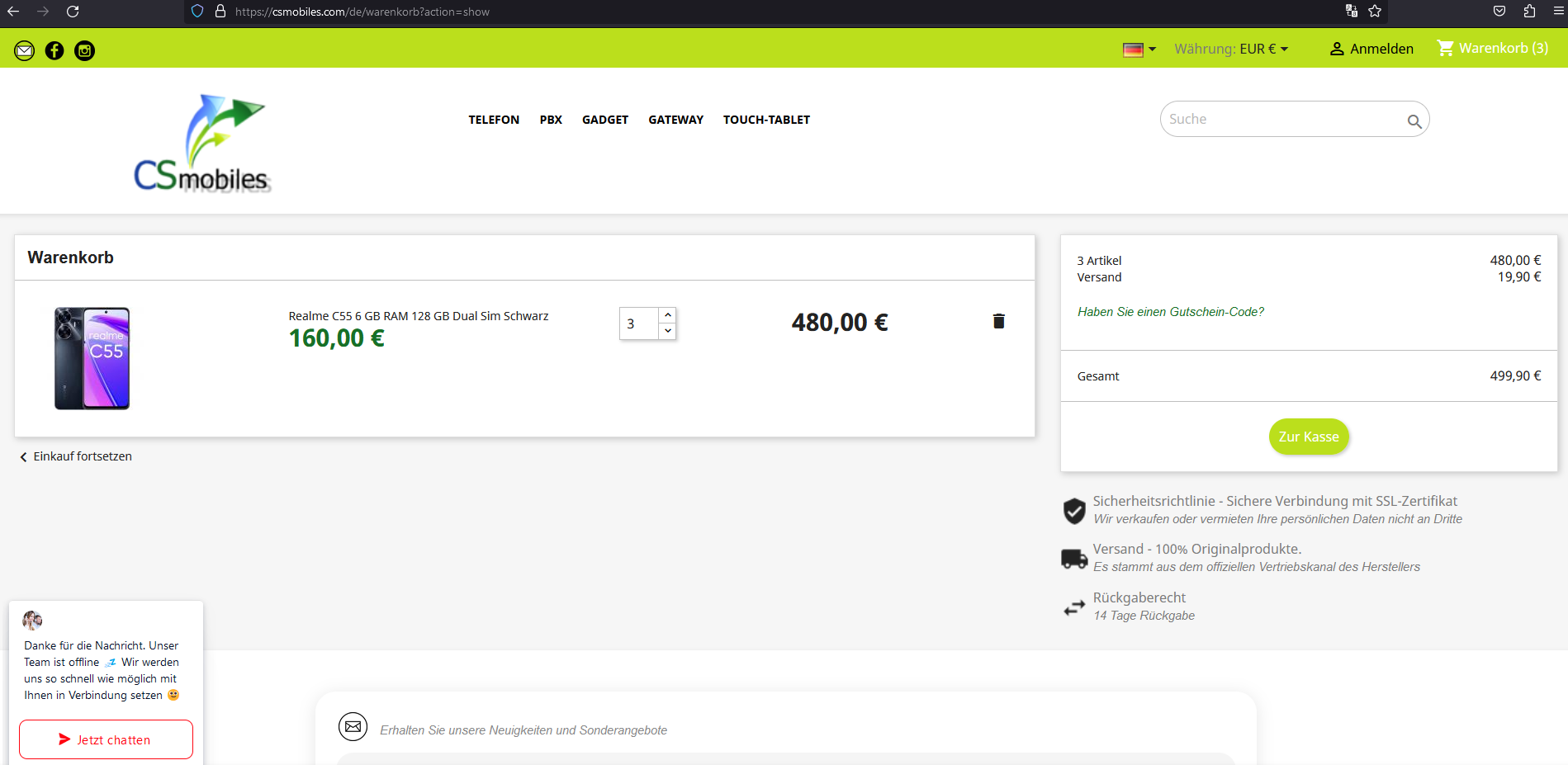This screenshot has height=765, width=1568.
Task: Reload the page with browser refresh icon
Action: pos(73,12)
